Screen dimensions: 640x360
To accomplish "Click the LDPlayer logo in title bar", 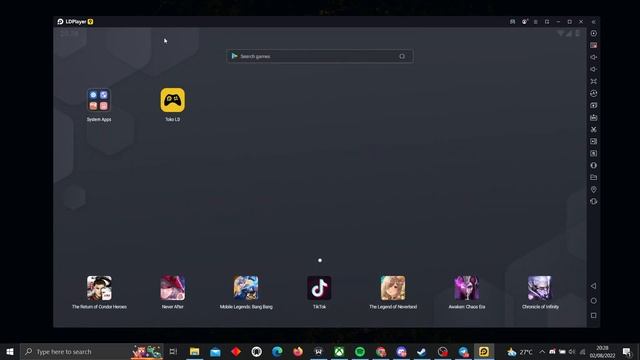I will [x=60, y=22].
